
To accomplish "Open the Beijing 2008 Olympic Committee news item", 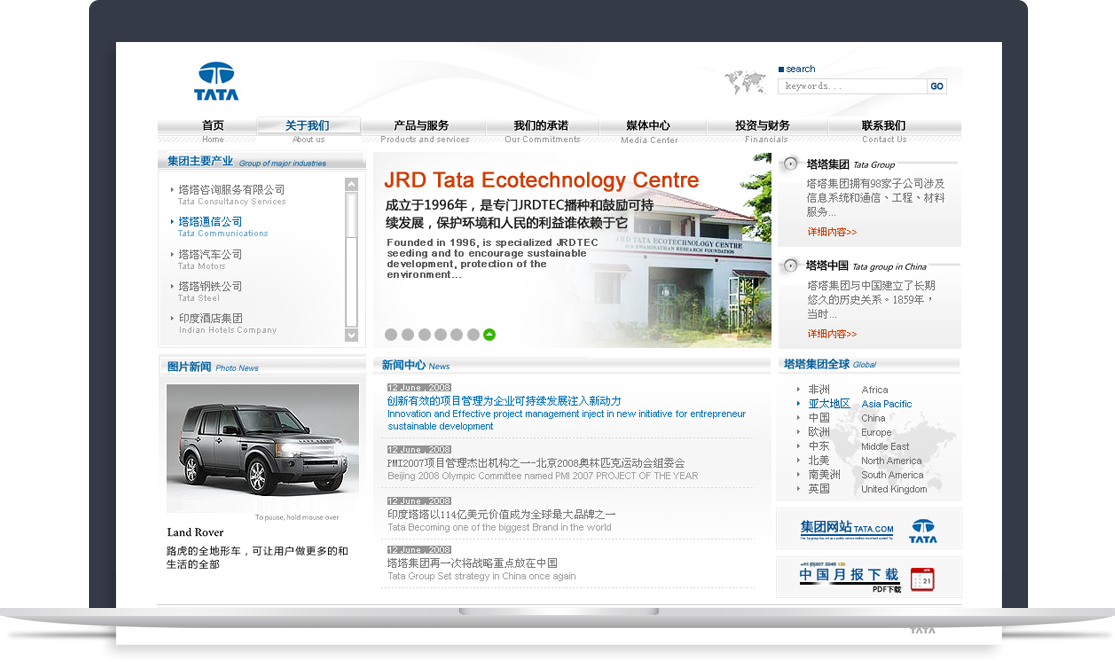I will pyautogui.click(x=543, y=469).
